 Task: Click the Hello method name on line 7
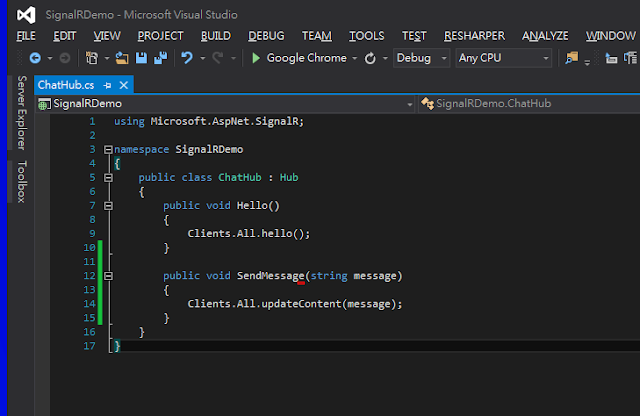(x=252, y=206)
